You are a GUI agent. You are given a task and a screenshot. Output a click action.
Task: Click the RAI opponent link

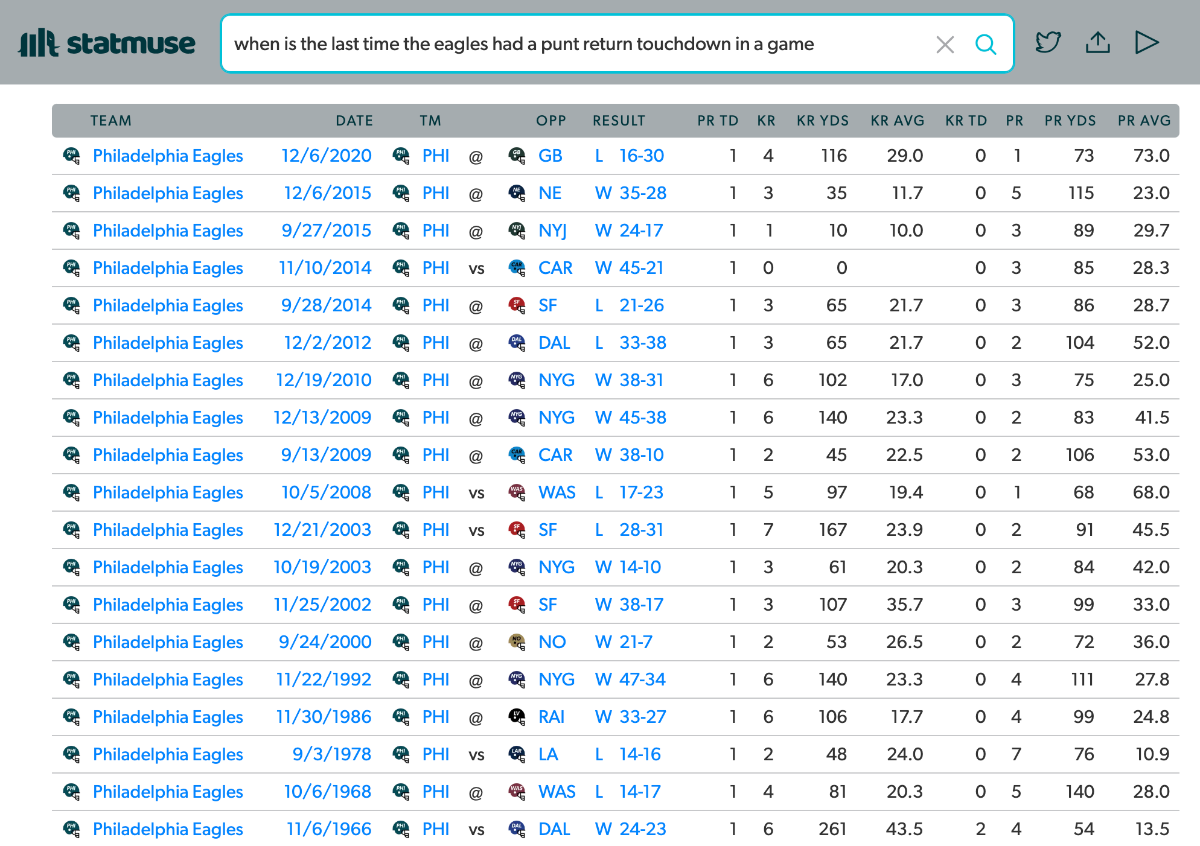tap(552, 717)
